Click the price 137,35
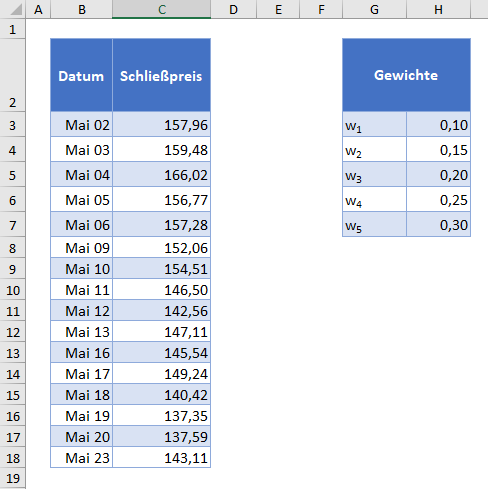Image resolution: width=488 pixels, height=489 pixels. click(x=162, y=415)
